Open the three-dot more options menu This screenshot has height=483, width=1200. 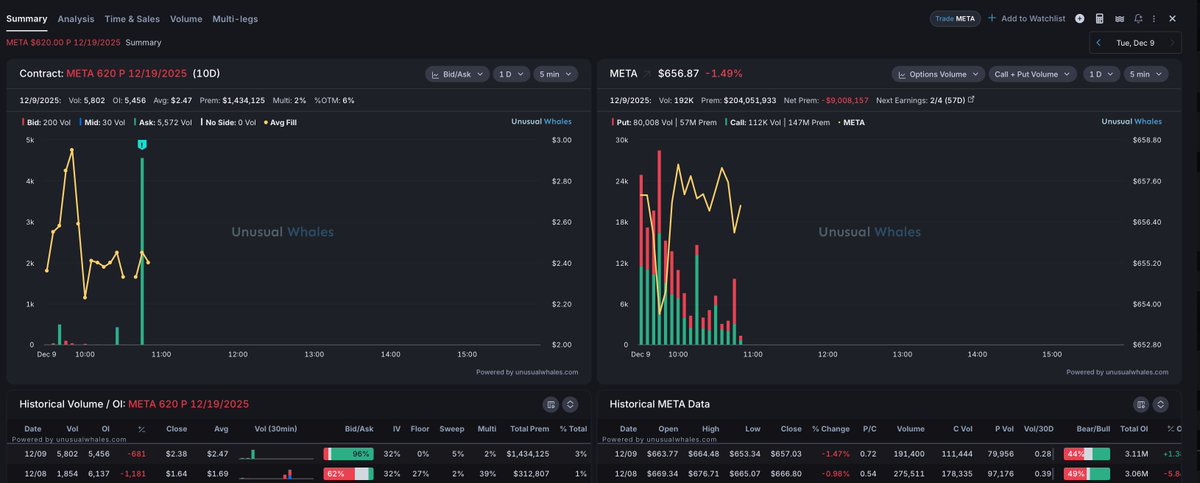click(1155, 19)
